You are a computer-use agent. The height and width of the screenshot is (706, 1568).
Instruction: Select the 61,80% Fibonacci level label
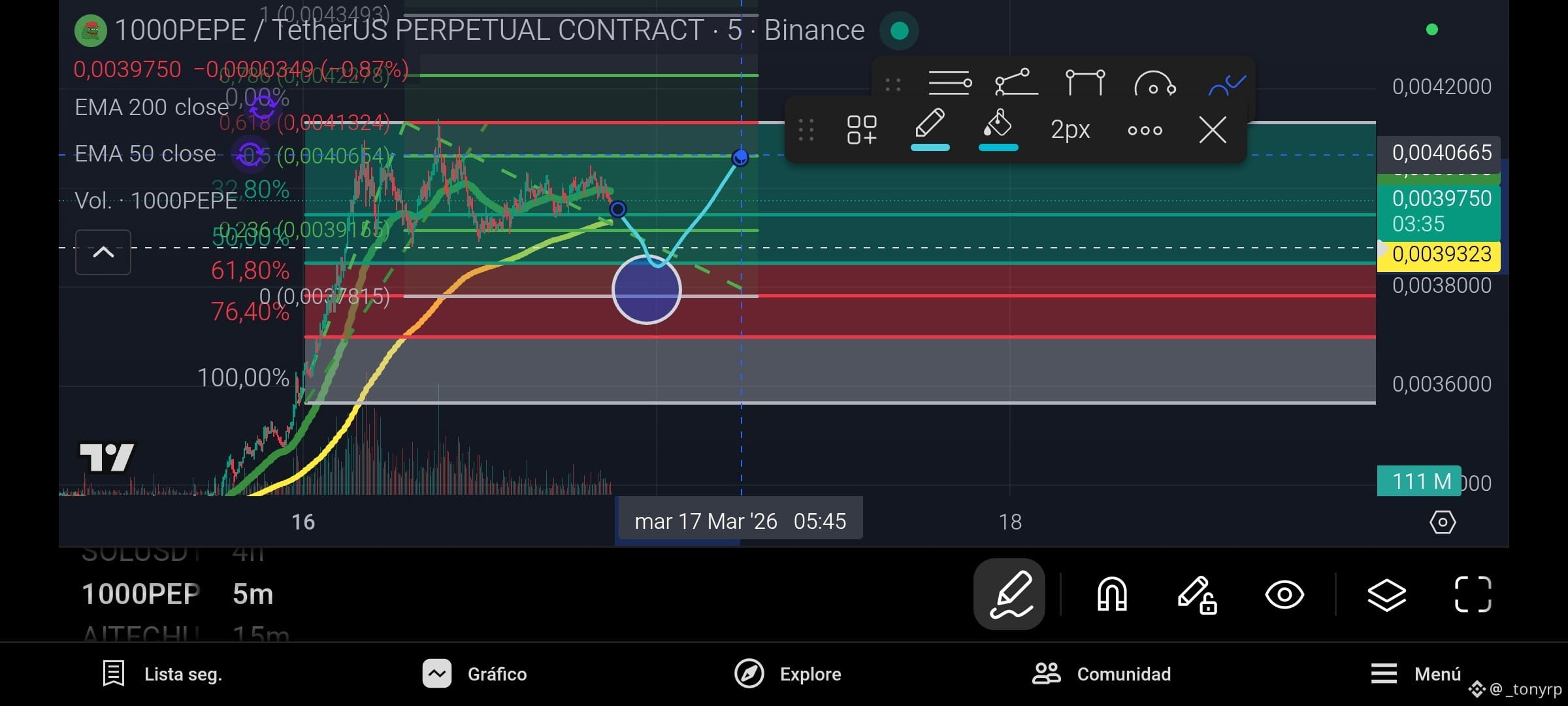coord(250,270)
